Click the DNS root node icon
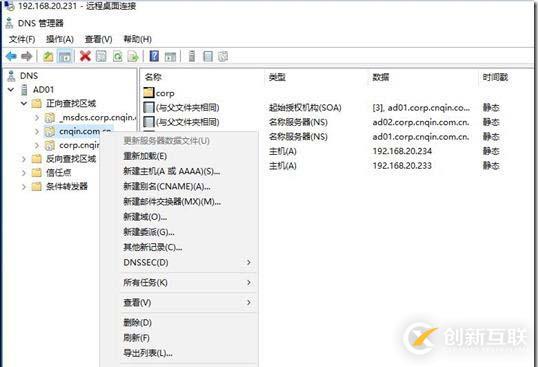Viewport: 538px width, 367px height. pyautogui.click(x=11, y=76)
